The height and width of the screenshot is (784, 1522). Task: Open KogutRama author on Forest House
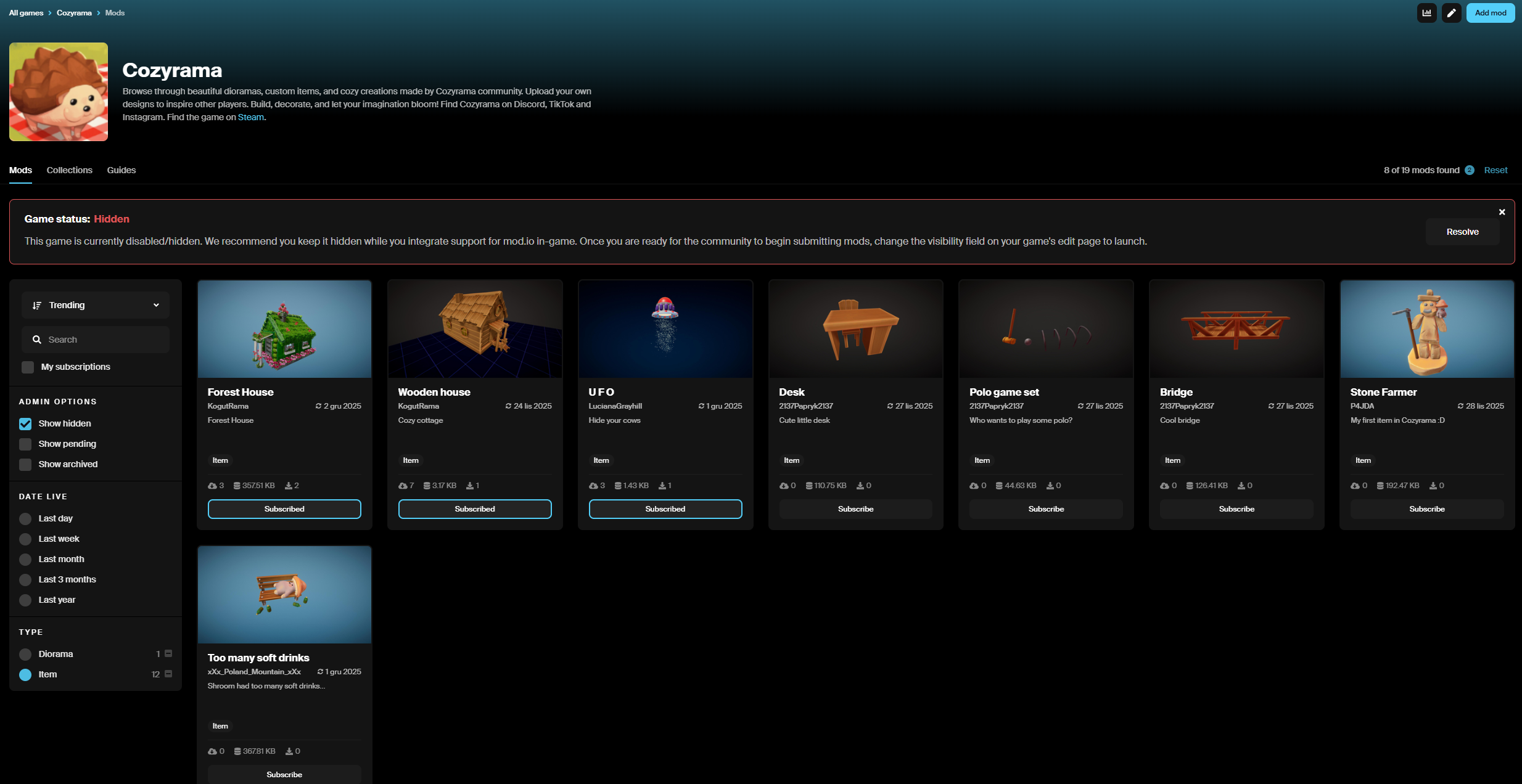click(228, 406)
